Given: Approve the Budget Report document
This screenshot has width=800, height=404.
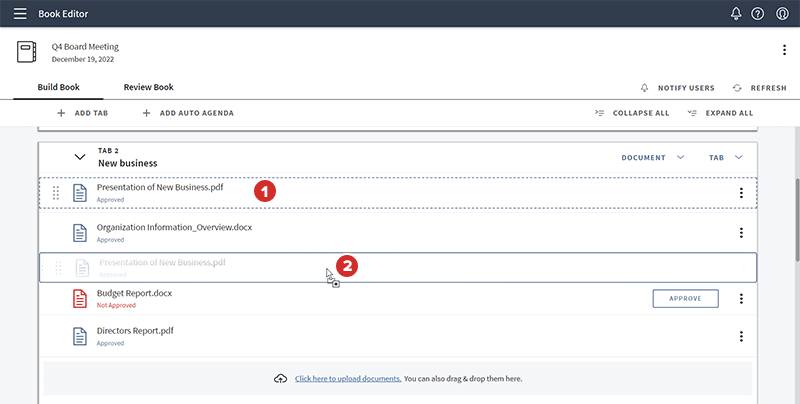Looking at the screenshot, I should 685,299.
